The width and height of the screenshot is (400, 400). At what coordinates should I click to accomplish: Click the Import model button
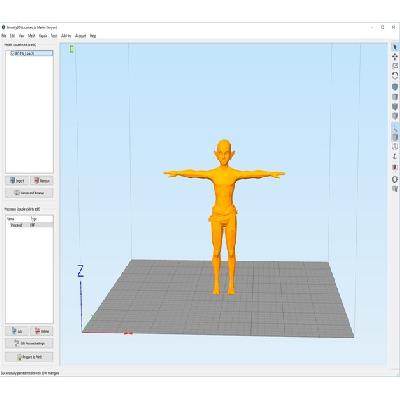coord(17,181)
